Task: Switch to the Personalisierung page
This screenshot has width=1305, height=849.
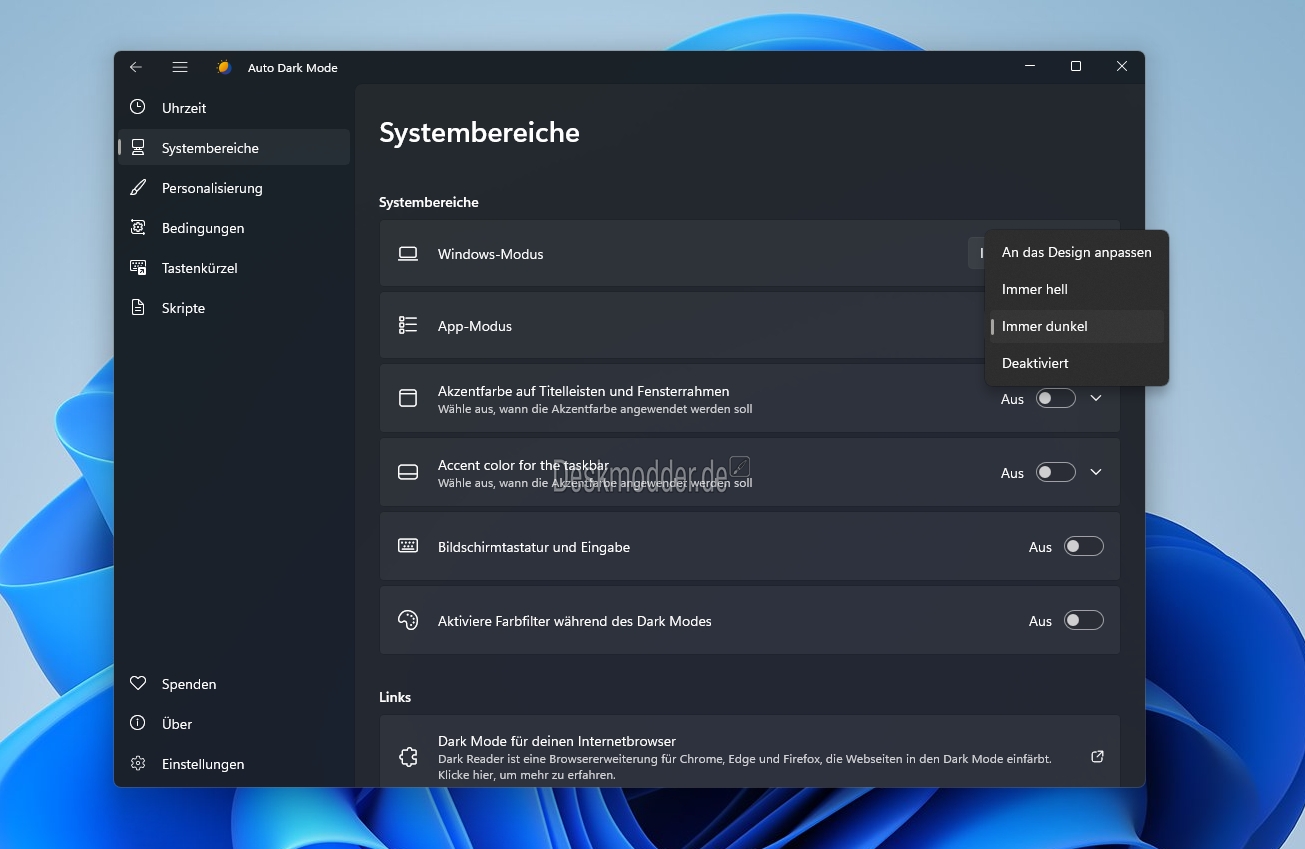Action: pyautogui.click(x=234, y=187)
